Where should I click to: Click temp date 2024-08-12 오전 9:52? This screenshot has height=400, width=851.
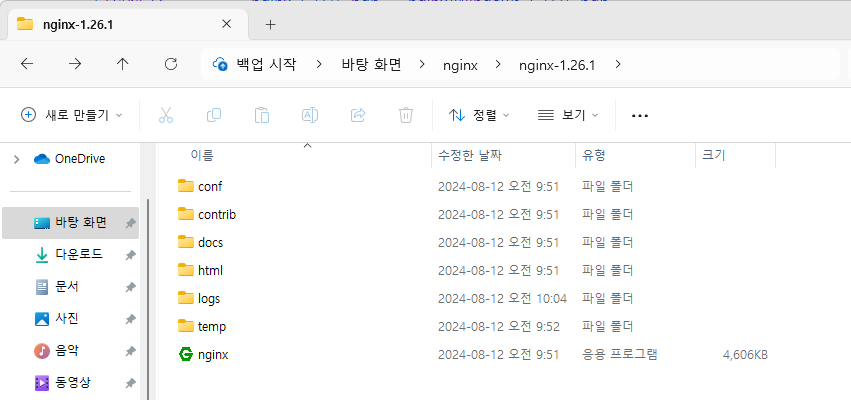click(498, 327)
